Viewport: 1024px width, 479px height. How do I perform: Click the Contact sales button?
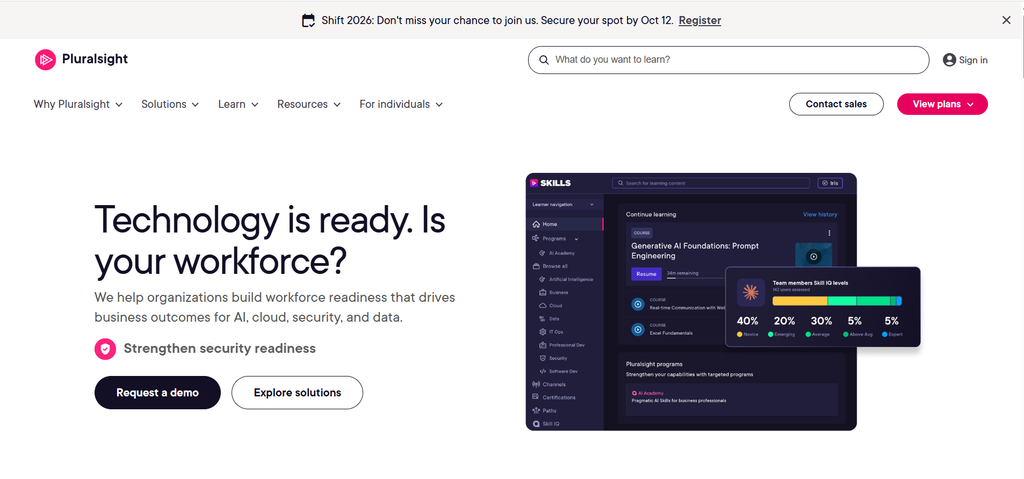pyautogui.click(x=836, y=104)
